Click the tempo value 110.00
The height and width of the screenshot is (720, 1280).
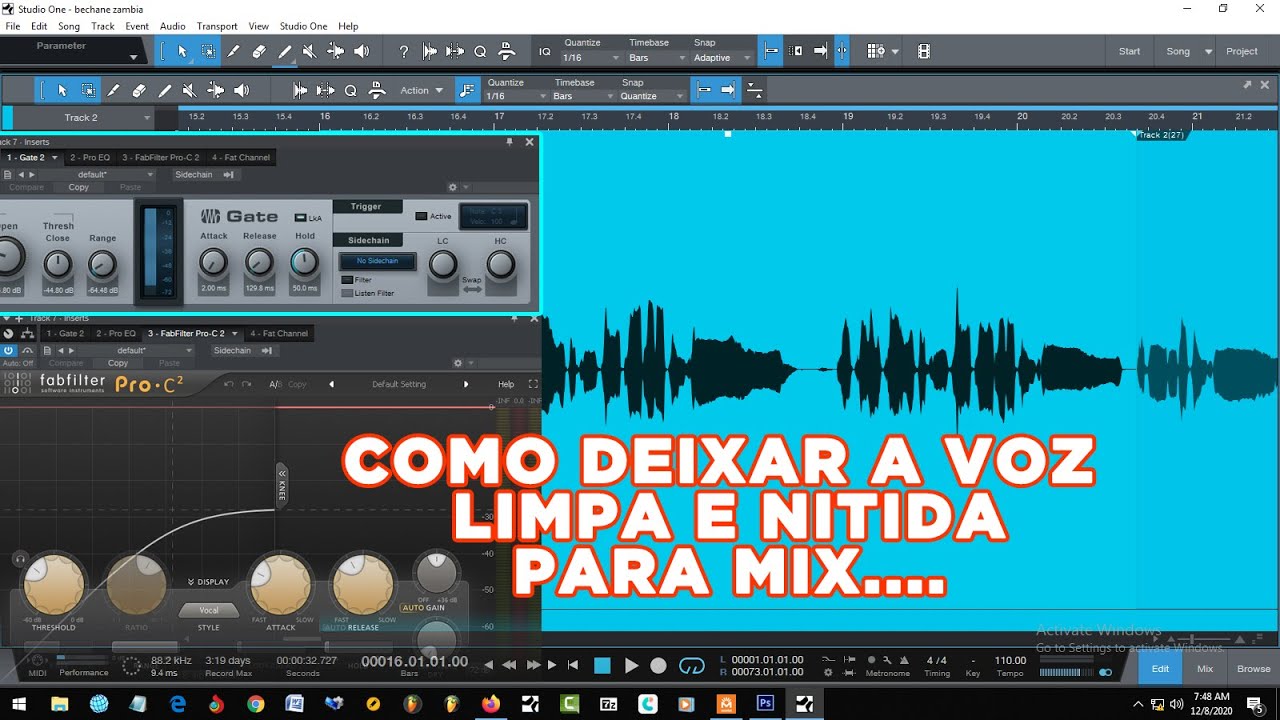[1010, 660]
